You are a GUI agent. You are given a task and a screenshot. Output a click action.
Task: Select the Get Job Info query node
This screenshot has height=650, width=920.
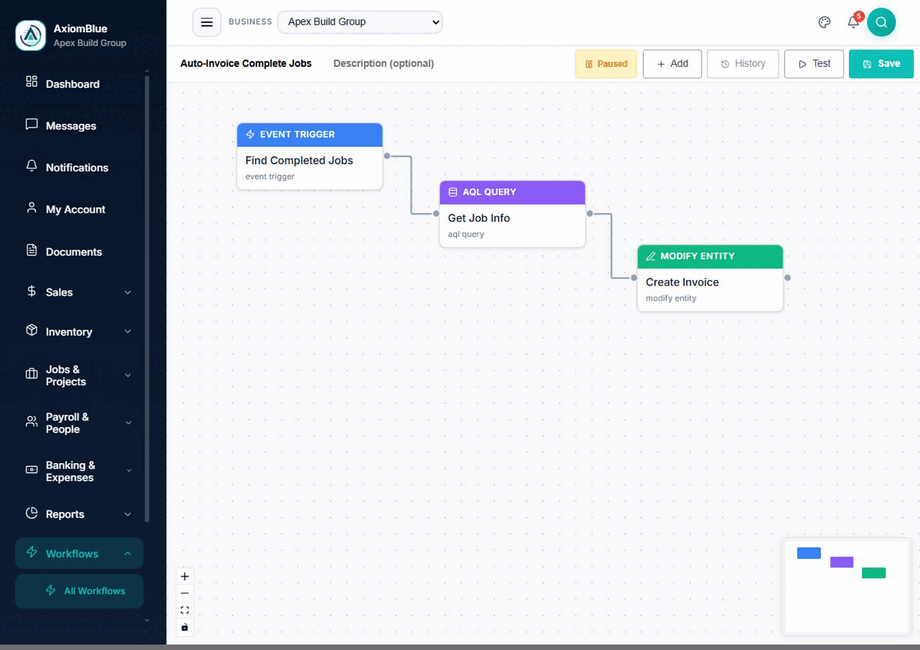pos(512,214)
